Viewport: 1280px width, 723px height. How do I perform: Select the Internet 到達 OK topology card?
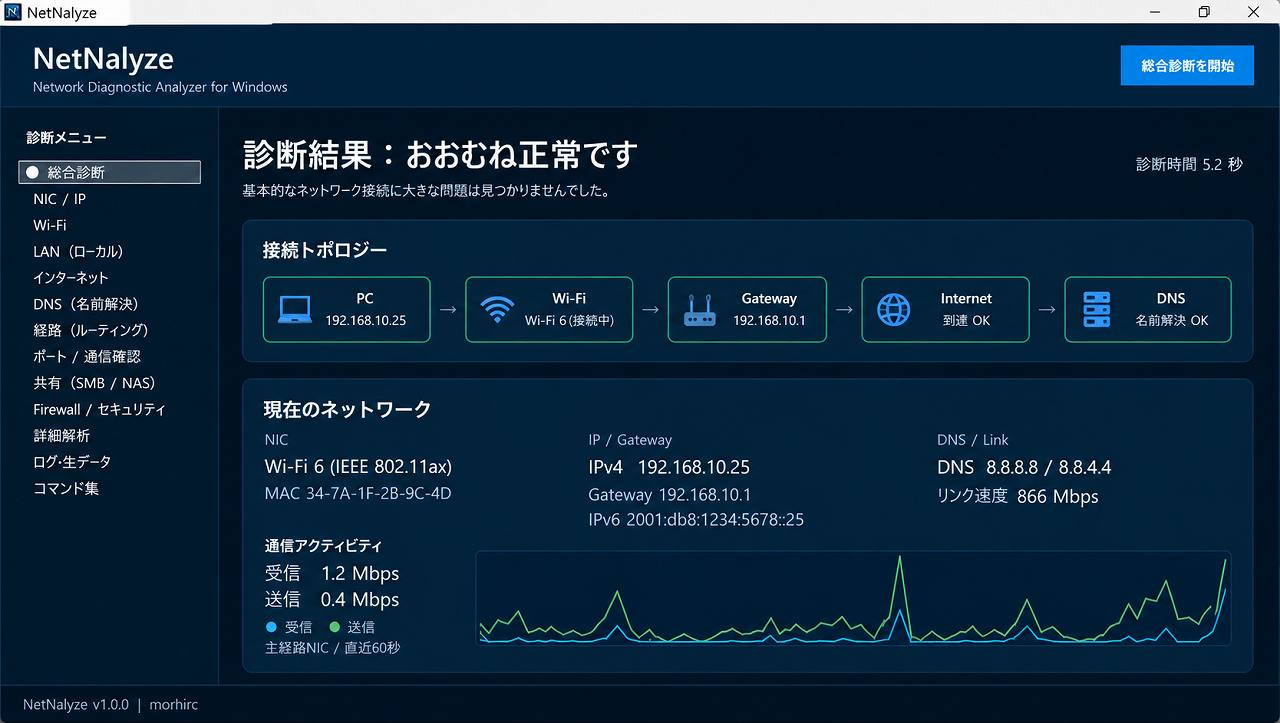click(x=945, y=310)
